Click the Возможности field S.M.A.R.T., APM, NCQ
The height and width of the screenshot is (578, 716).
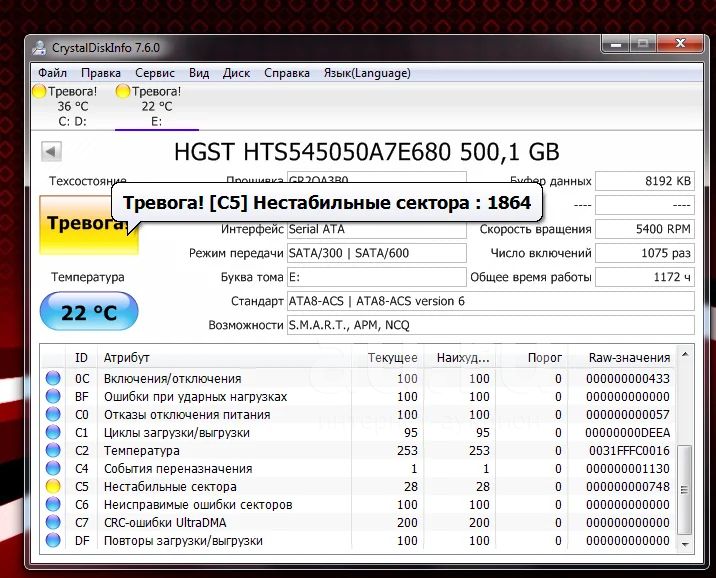point(490,325)
